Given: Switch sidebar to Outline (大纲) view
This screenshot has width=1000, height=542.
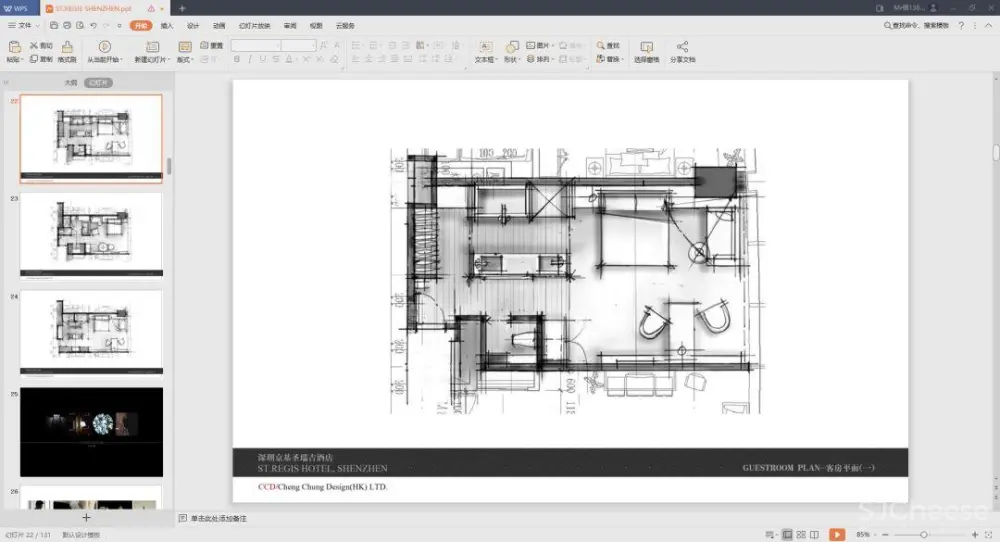Looking at the screenshot, I should (x=70, y=82).
